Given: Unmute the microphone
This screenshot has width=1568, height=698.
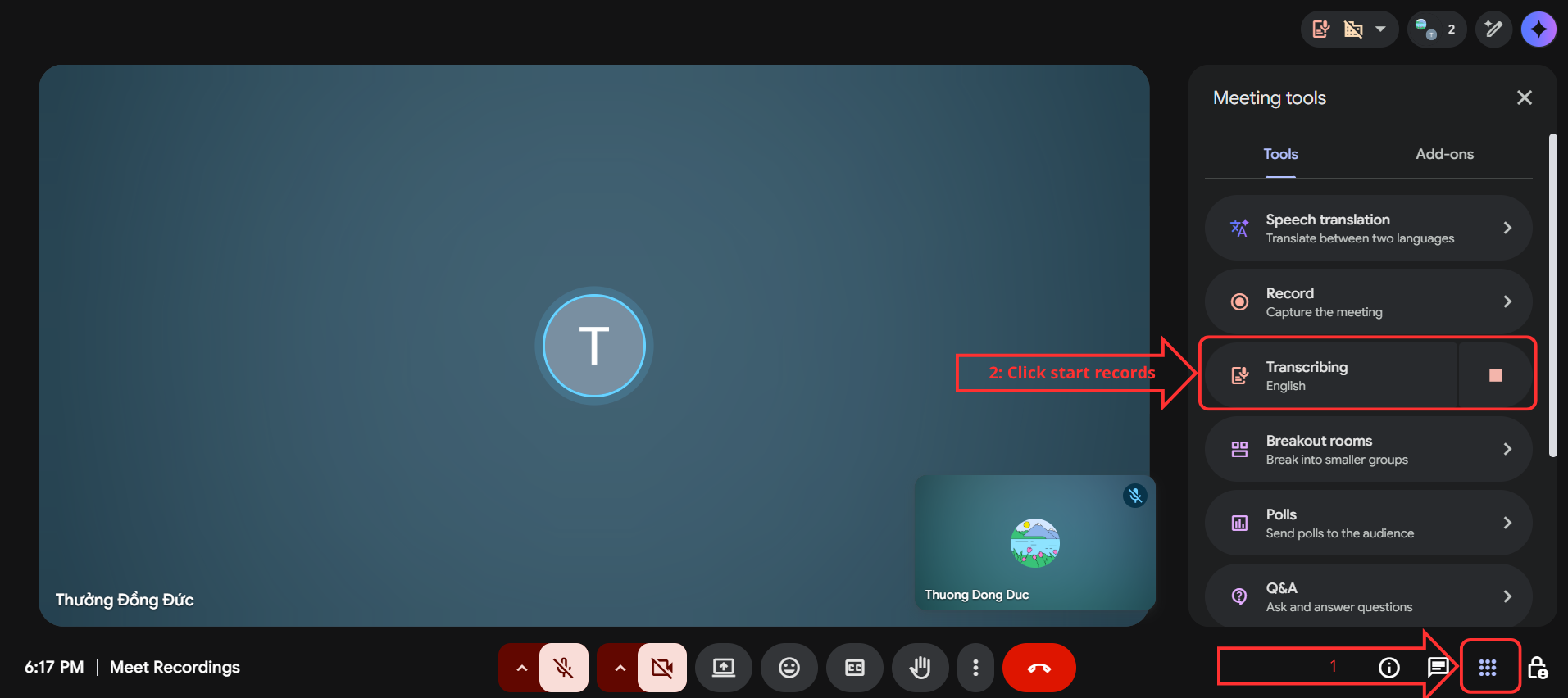Looking at the screenshot, I should (x=564, y=668).
